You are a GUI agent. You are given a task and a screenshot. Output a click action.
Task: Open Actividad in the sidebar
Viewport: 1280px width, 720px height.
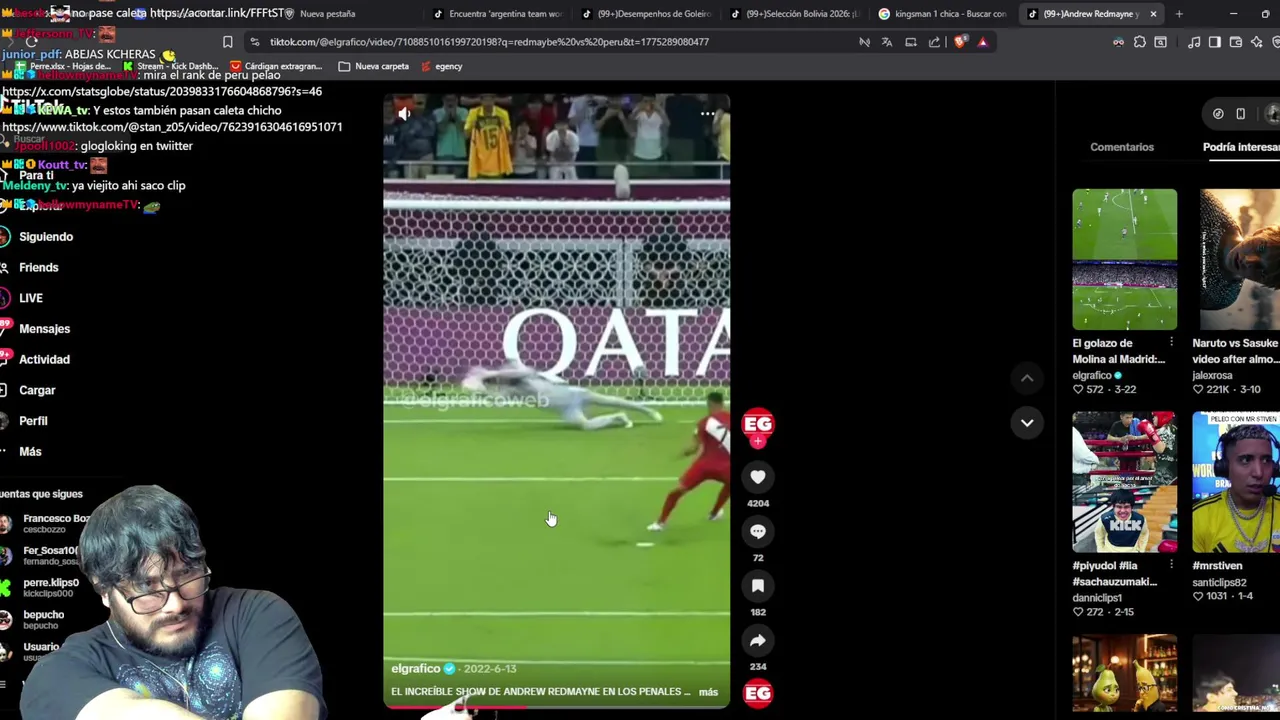click(x=44, y=360)
